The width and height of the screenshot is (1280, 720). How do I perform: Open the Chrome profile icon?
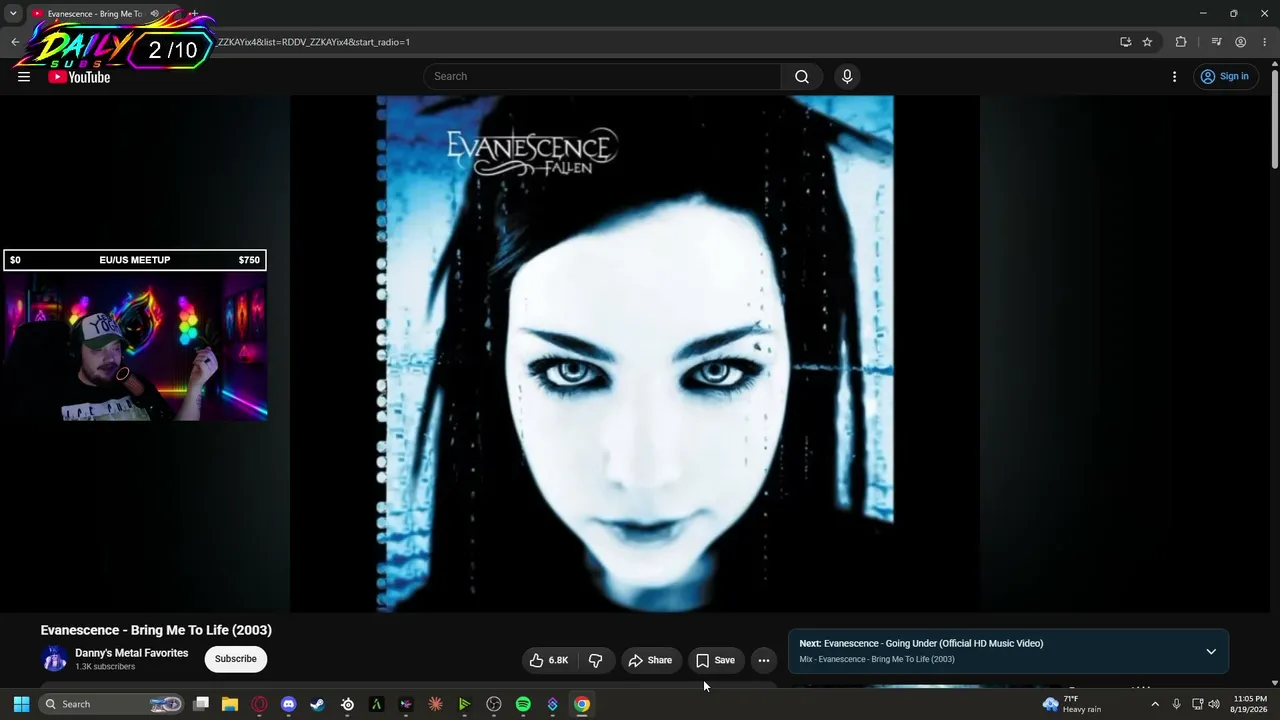tap(1240, 42)
